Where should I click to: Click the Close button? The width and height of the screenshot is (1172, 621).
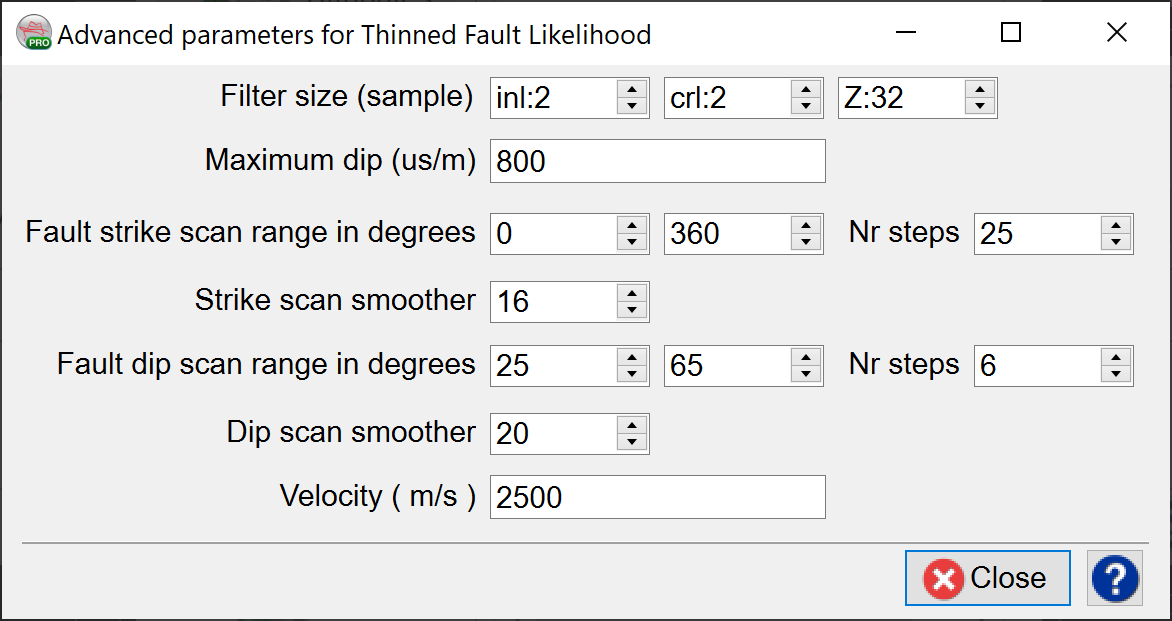click(987, 578)
